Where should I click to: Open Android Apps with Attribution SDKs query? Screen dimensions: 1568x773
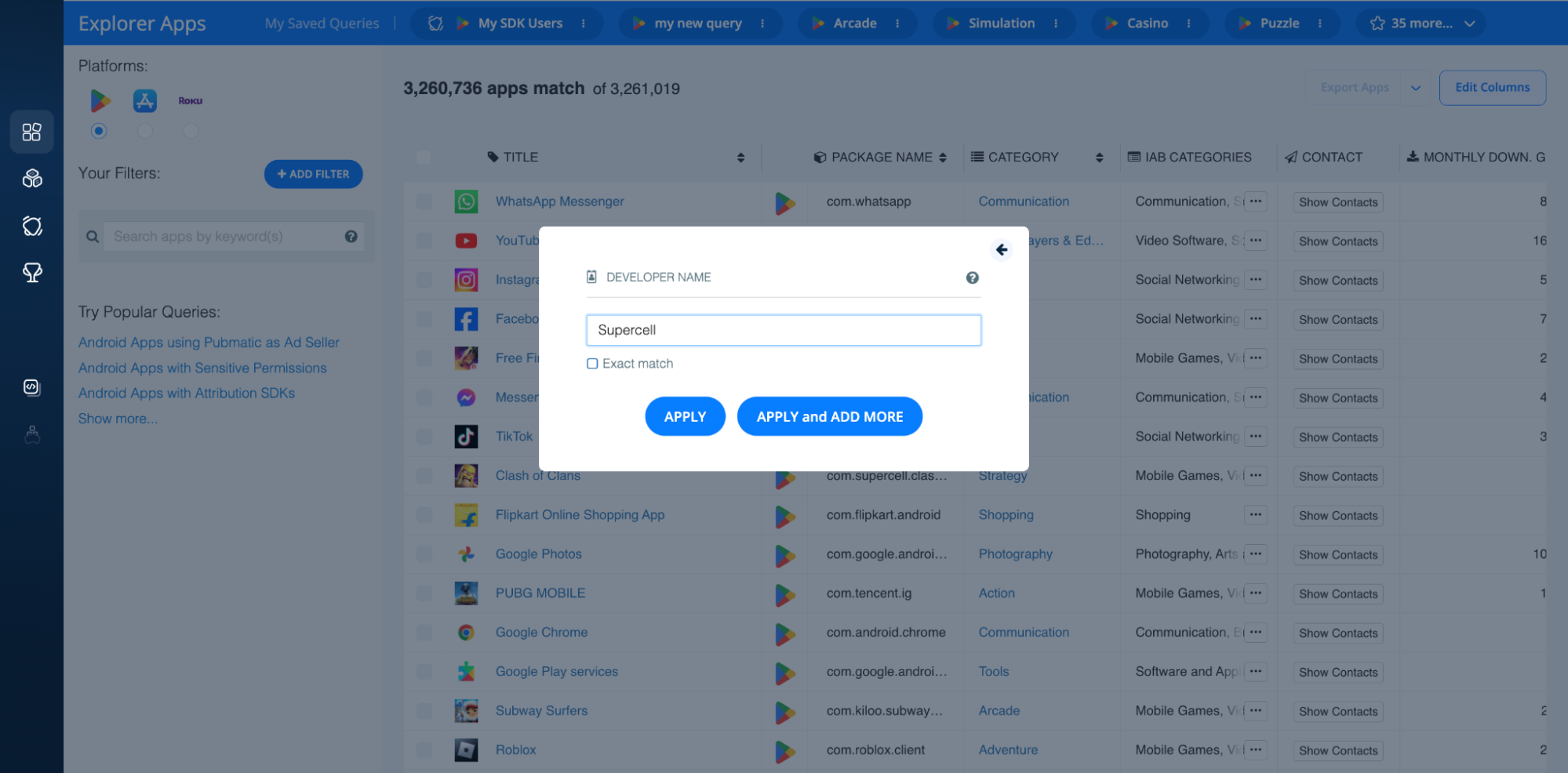tap(187, 393)
